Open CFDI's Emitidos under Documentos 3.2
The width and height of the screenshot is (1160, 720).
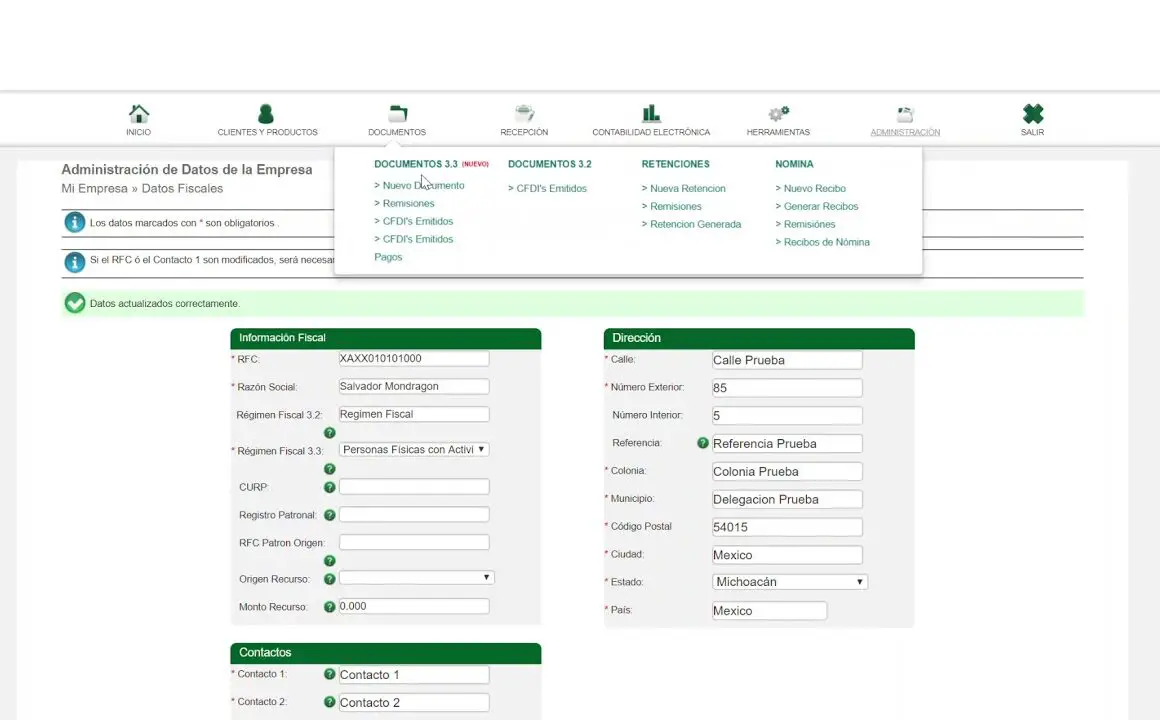[551, 188]
